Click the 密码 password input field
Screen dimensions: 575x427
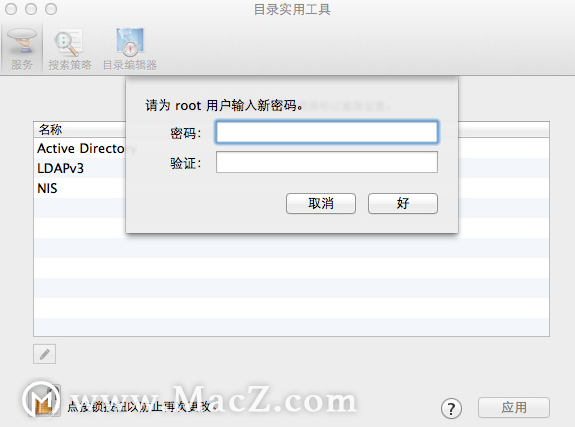[327, 132]
